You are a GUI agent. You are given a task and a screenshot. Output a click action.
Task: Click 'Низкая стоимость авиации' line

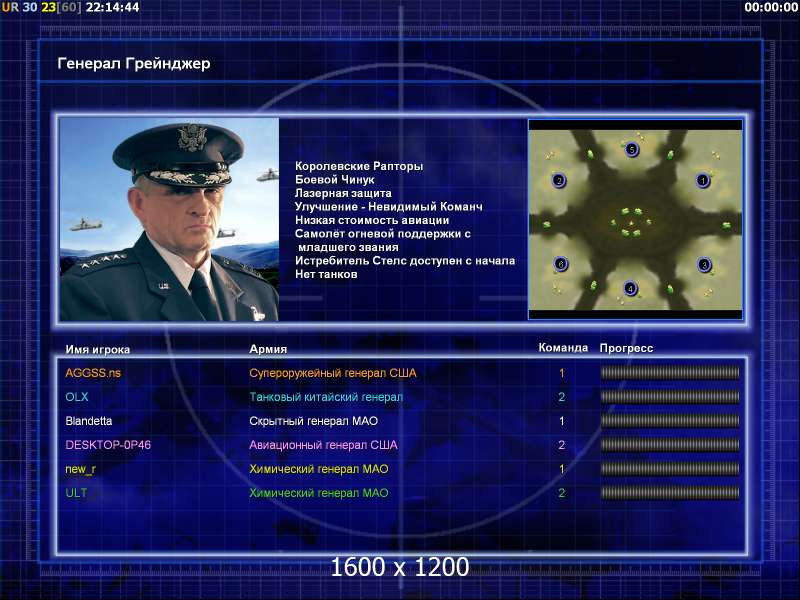coord(372,220)
